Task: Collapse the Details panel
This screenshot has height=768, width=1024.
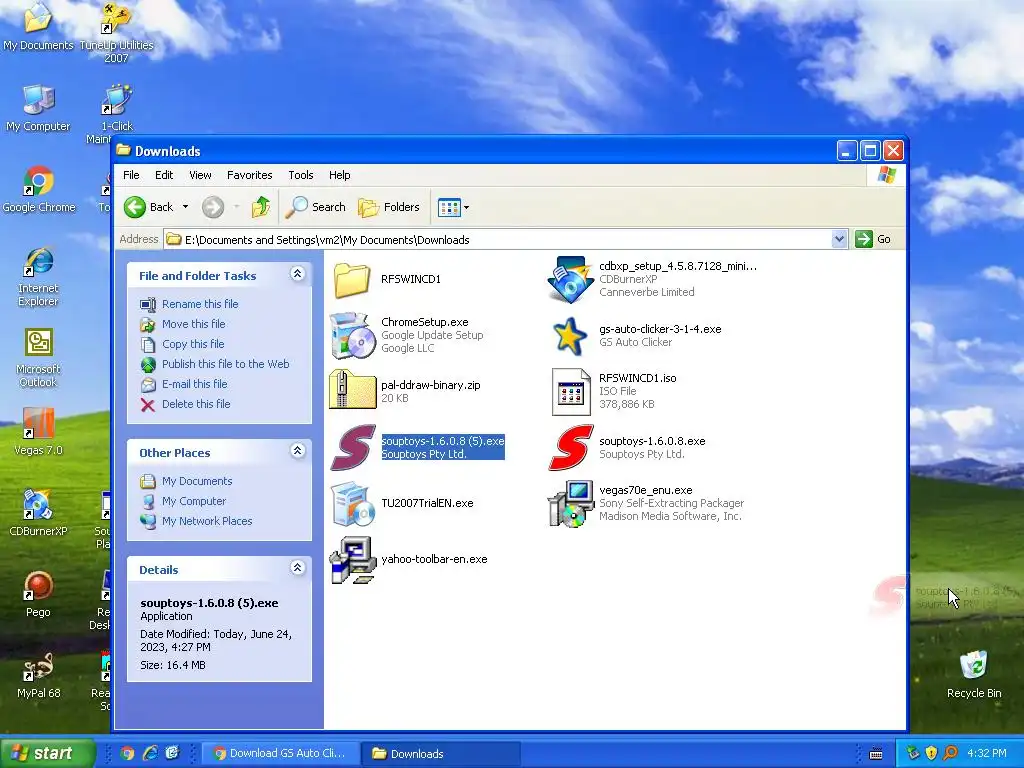Action: point(297,568)
